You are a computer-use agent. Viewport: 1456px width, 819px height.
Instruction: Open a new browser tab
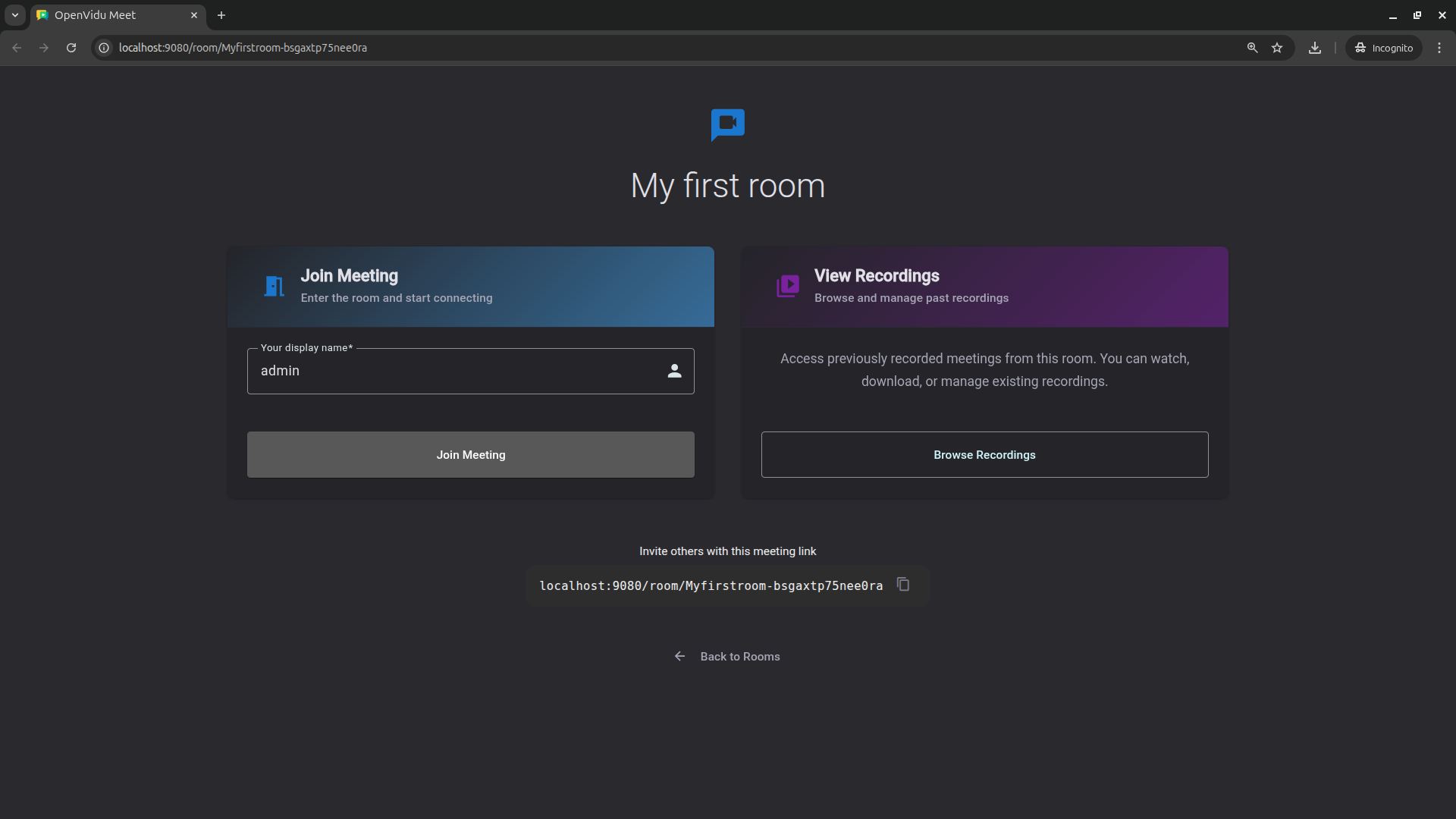coord(221,15)
